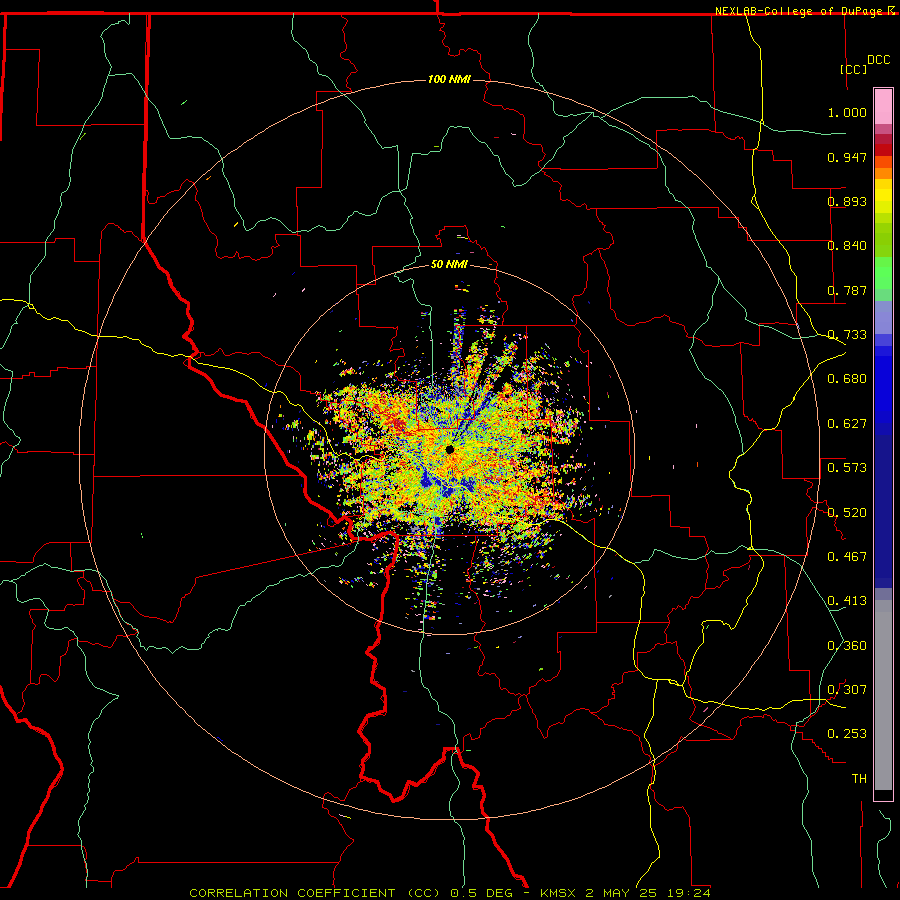The width and height of the screenshot is (900, 900).
Task: Select the 0.733 legend value
Action: click(847, 335)
